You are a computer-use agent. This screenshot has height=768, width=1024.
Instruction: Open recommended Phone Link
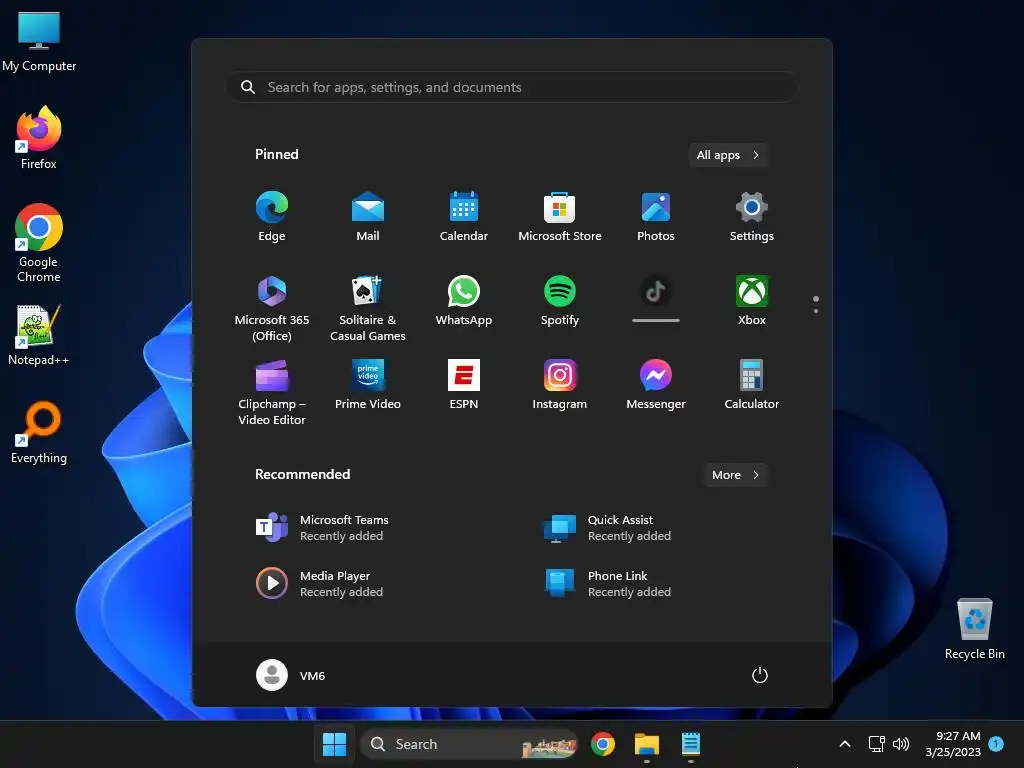click(x=607, y=584)
